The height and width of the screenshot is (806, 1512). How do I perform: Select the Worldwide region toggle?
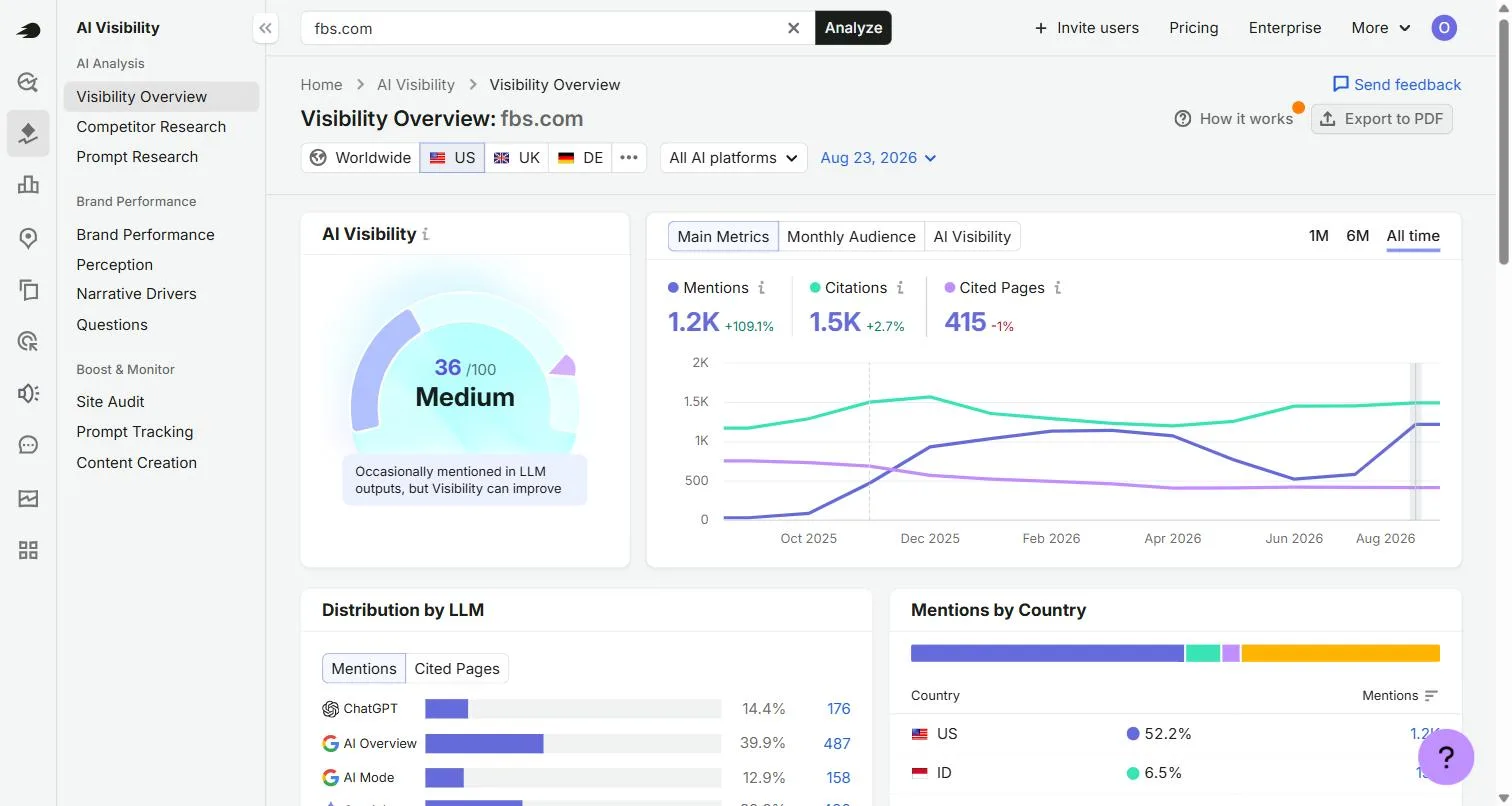click(360, 158)
